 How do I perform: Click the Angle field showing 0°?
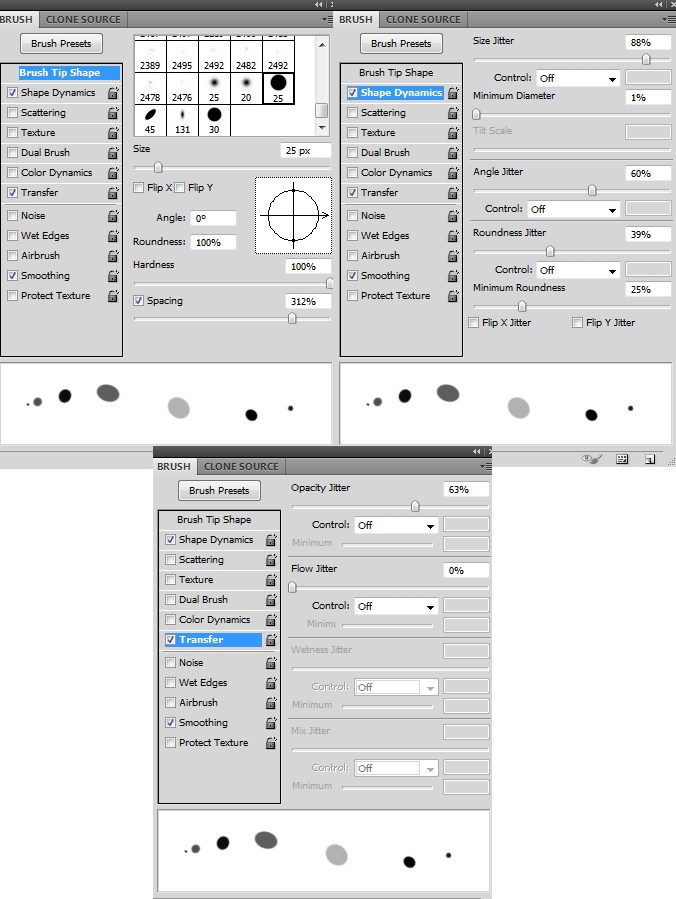(213, 218)
